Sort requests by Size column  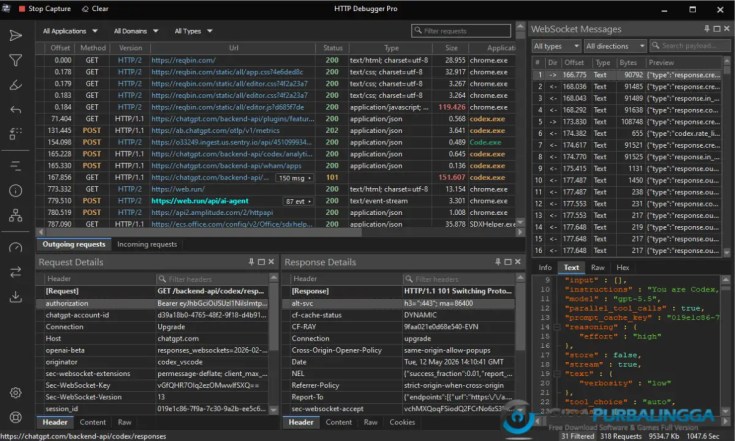(x=451, y=48)
